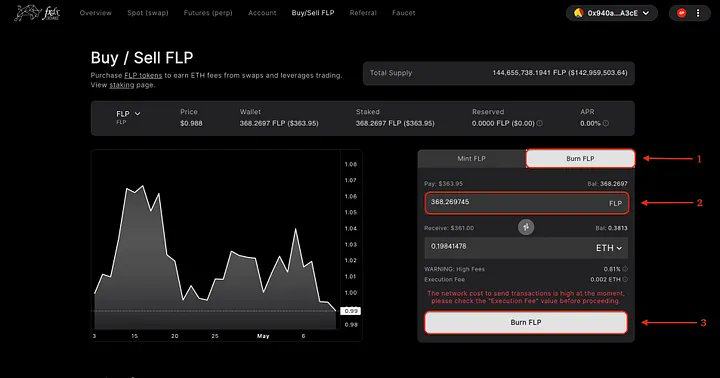Viewport: 720px width, 378px height.
Task: Click the Reserved 0.0000 FLP value
Action: [503, 123]
